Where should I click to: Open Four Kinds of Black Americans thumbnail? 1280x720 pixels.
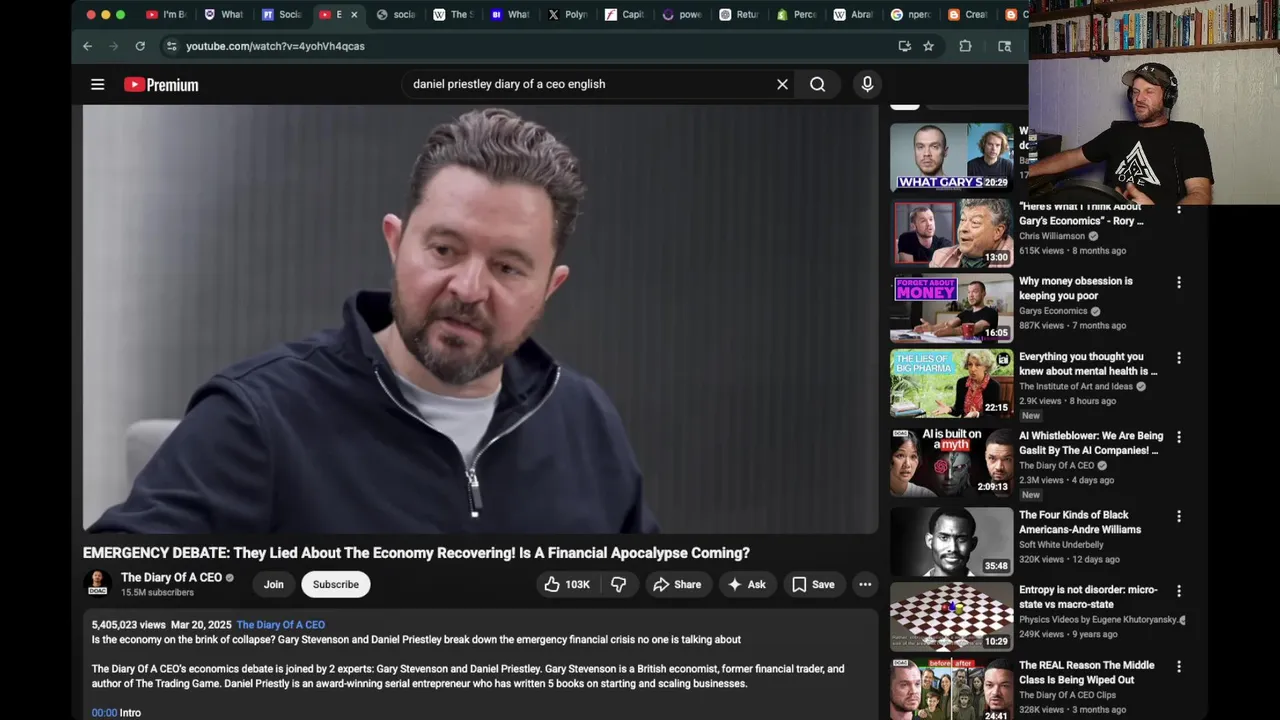(x=951, y=541)
